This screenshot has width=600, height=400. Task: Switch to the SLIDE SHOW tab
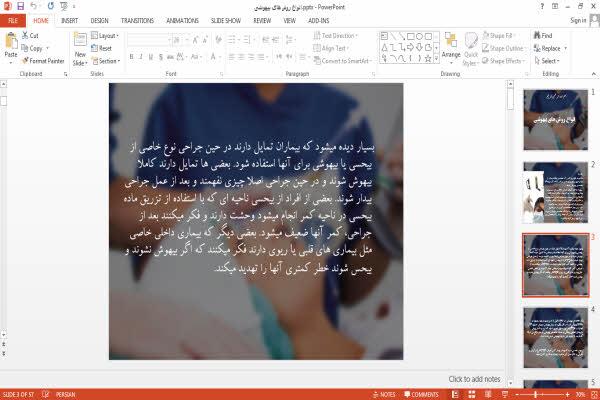click(226, 21)
